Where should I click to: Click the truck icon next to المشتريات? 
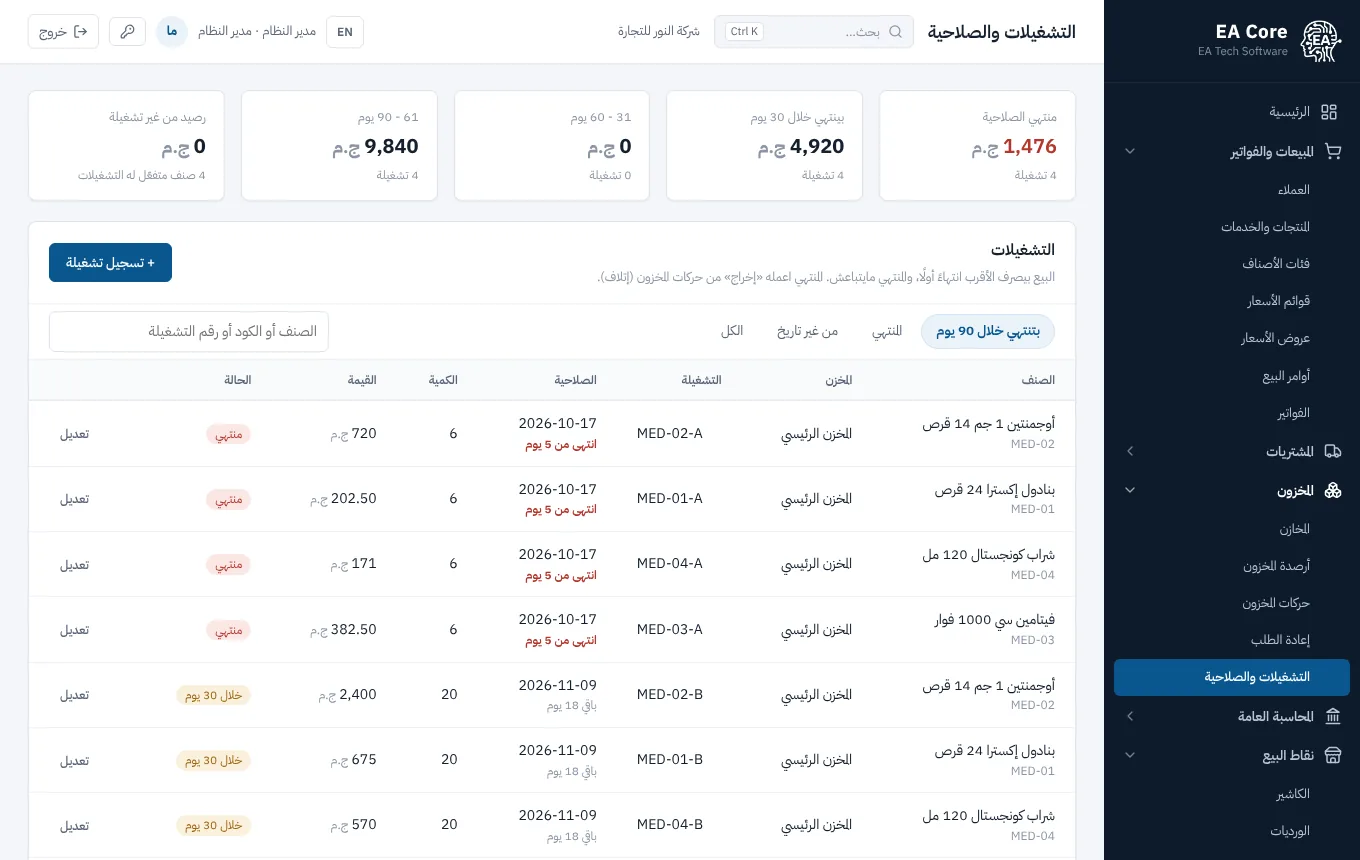[x=1332, y=452]
